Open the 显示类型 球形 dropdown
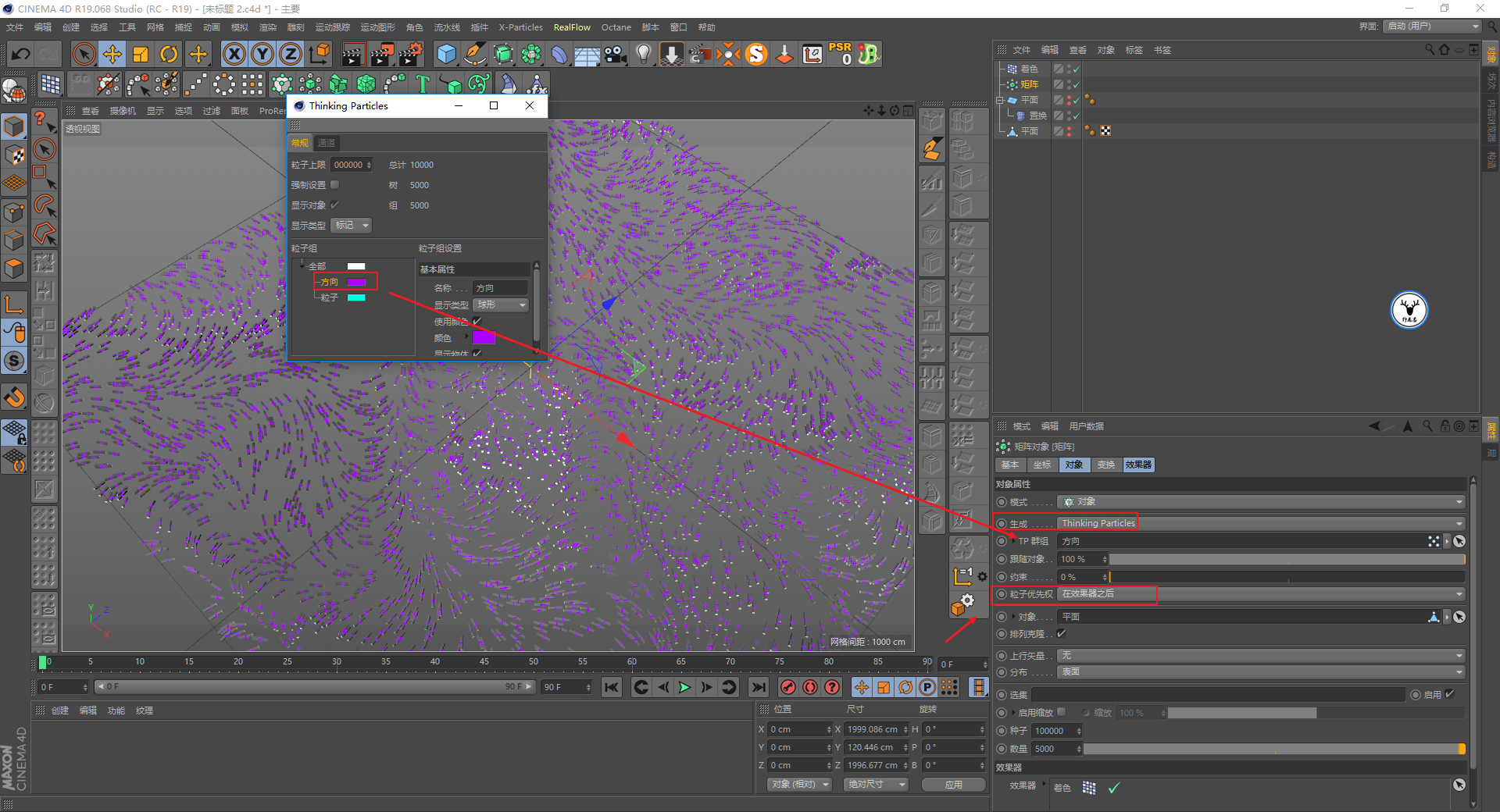The width and height of the screenshot is (1500, 812). [502, 304]
